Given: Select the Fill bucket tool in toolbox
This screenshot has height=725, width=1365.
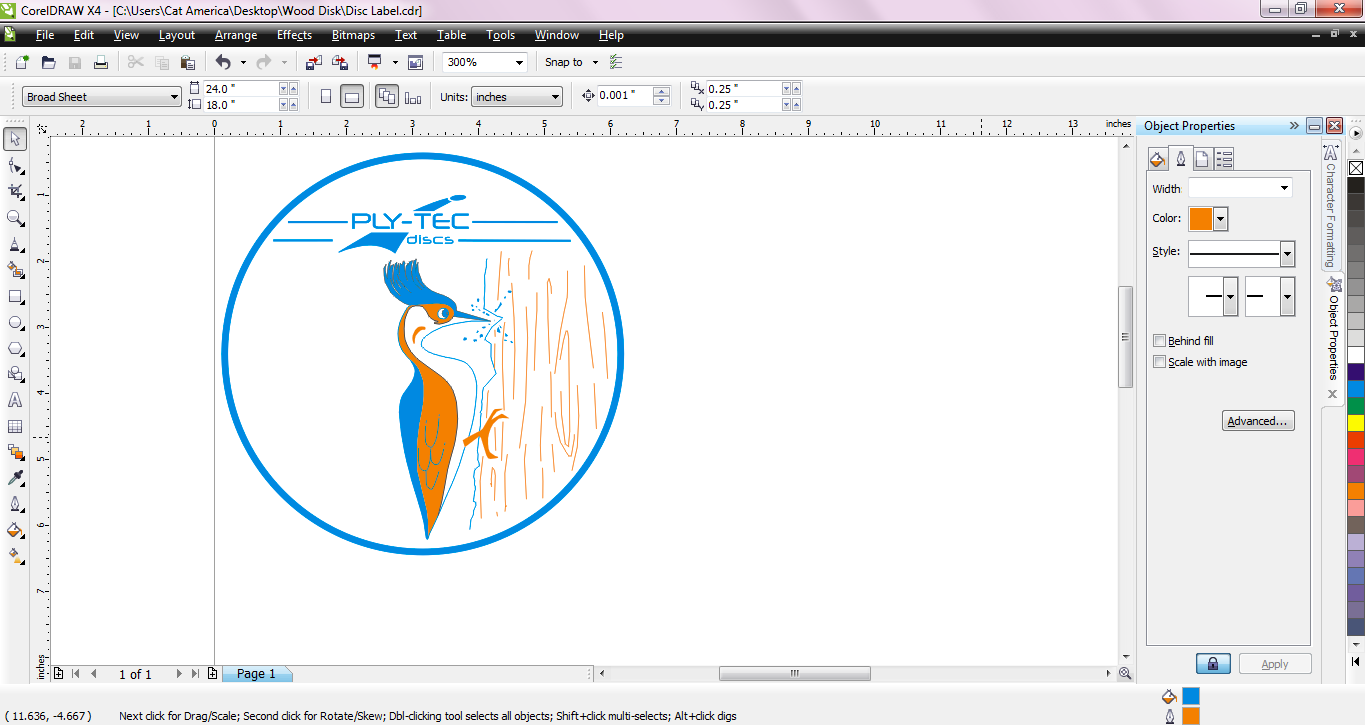Looking at the screenshot, I should coord(15,530).
